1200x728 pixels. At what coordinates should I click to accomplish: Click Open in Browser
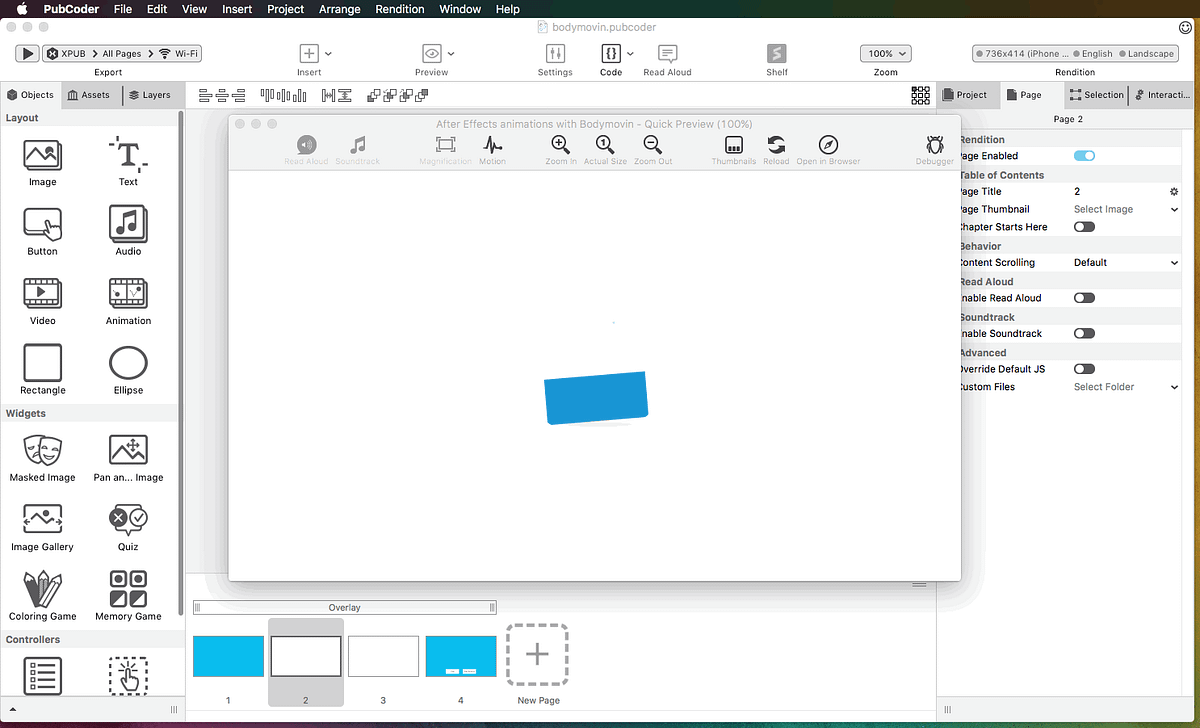pos(828,145)
